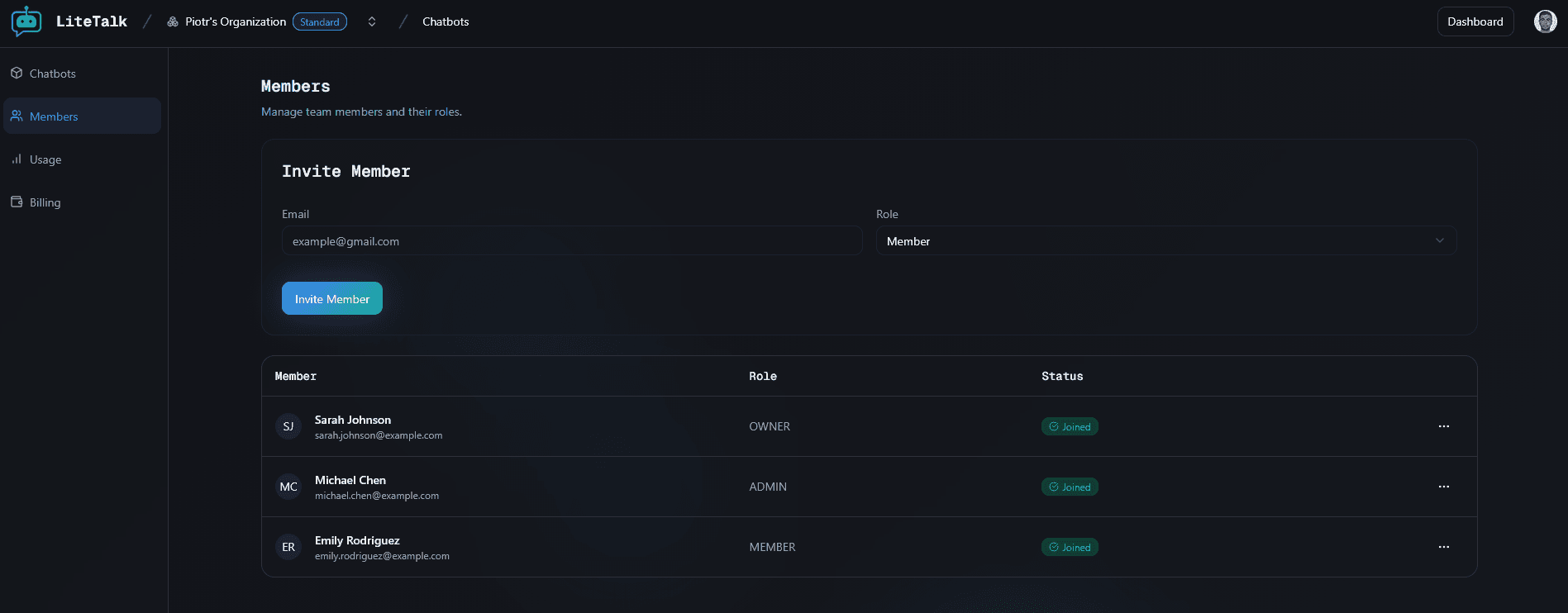Click the LiteTalk robot logo icon
This screenshot has width=1568, height=613.
point(26,21)
